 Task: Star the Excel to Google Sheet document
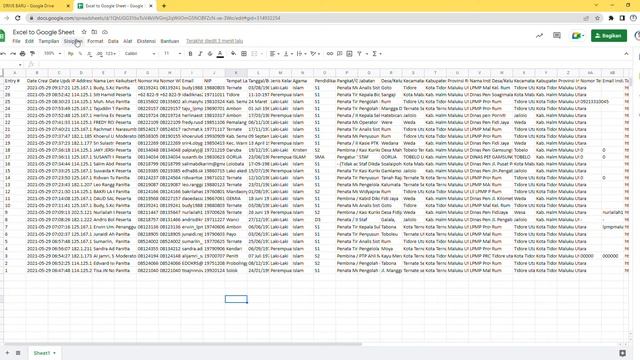point(84,32)
